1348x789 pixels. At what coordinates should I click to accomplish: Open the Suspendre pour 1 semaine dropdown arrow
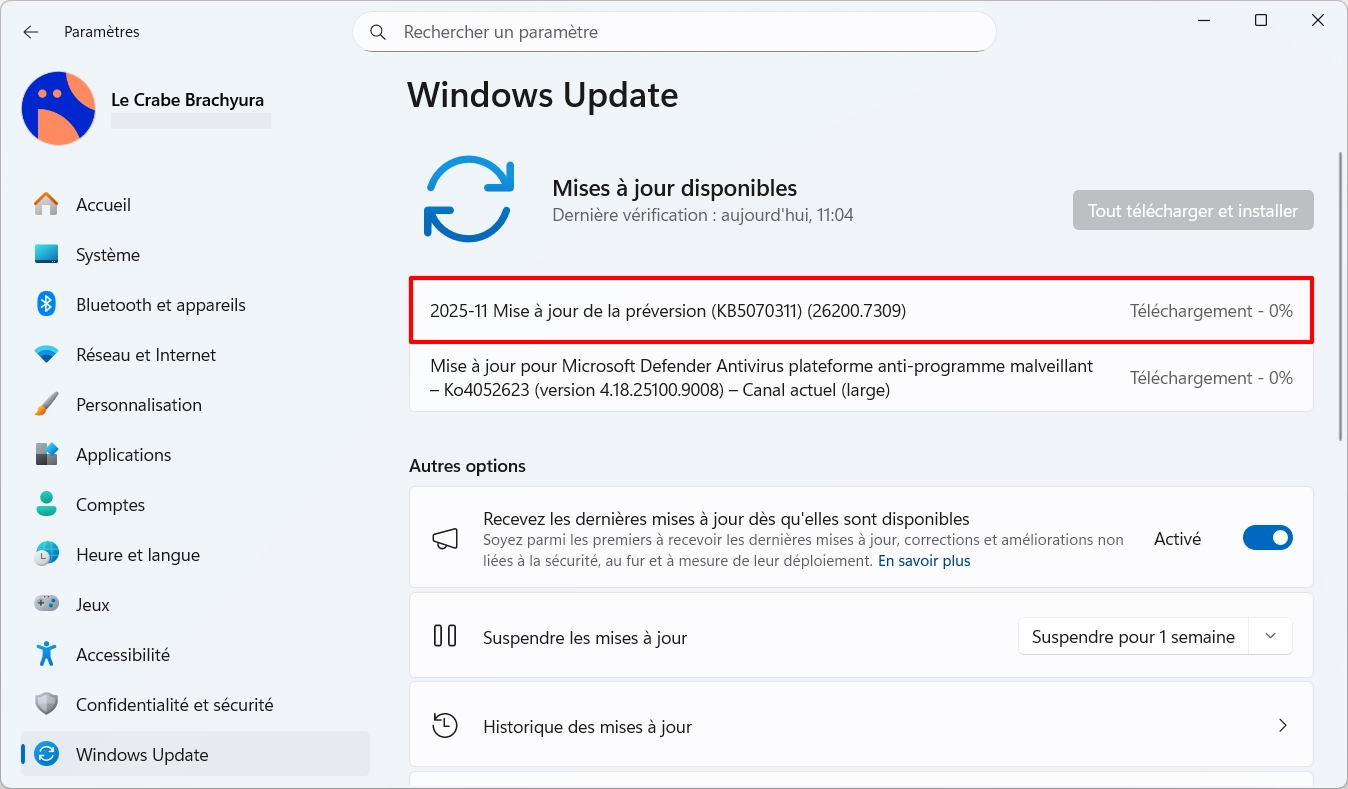coord(1270,637)
